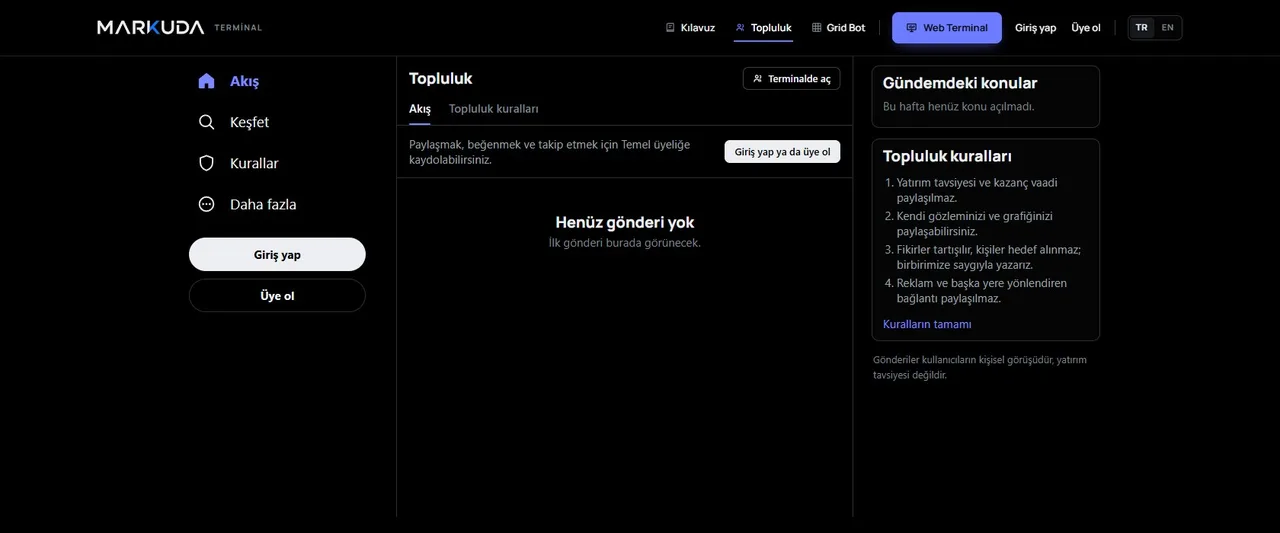Click 'Bu hafta henüz konu açılmadı.' text

point(958,106)
